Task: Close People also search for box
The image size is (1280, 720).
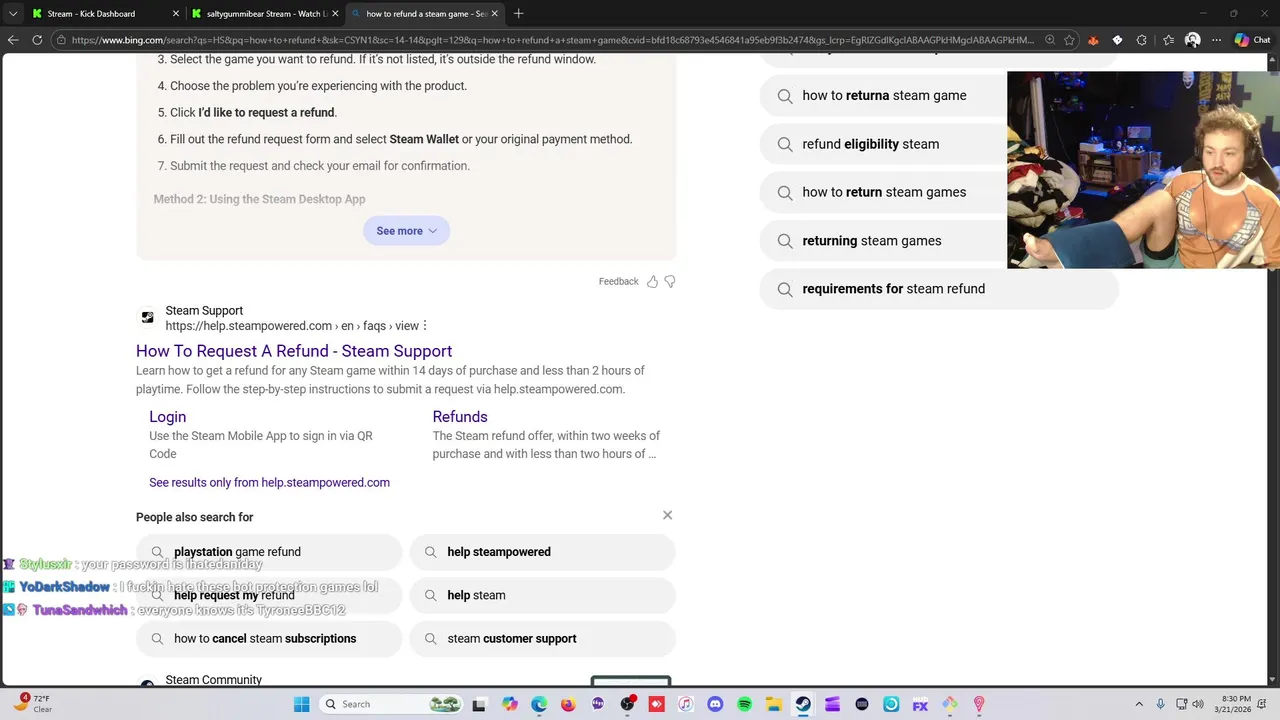Action: [x=667, y=515]
